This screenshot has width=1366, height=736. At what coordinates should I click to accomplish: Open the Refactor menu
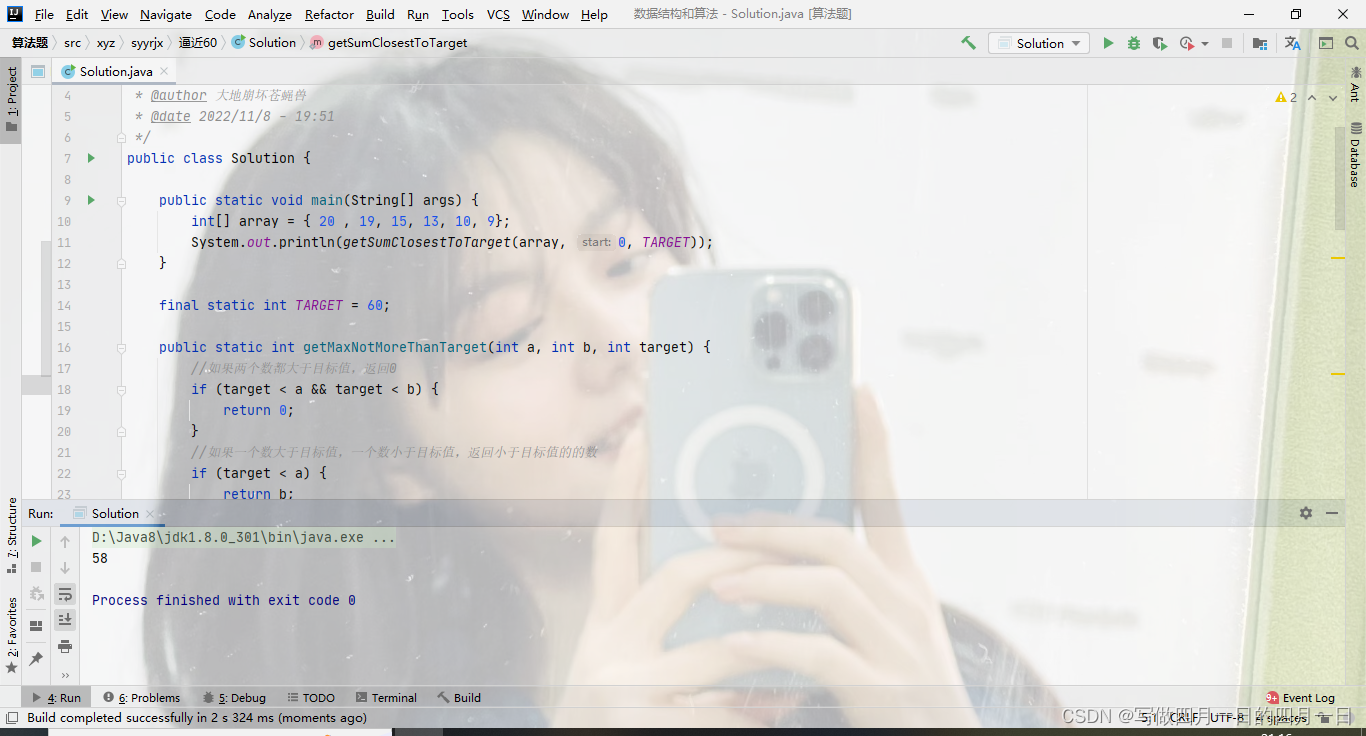(329, 14)
